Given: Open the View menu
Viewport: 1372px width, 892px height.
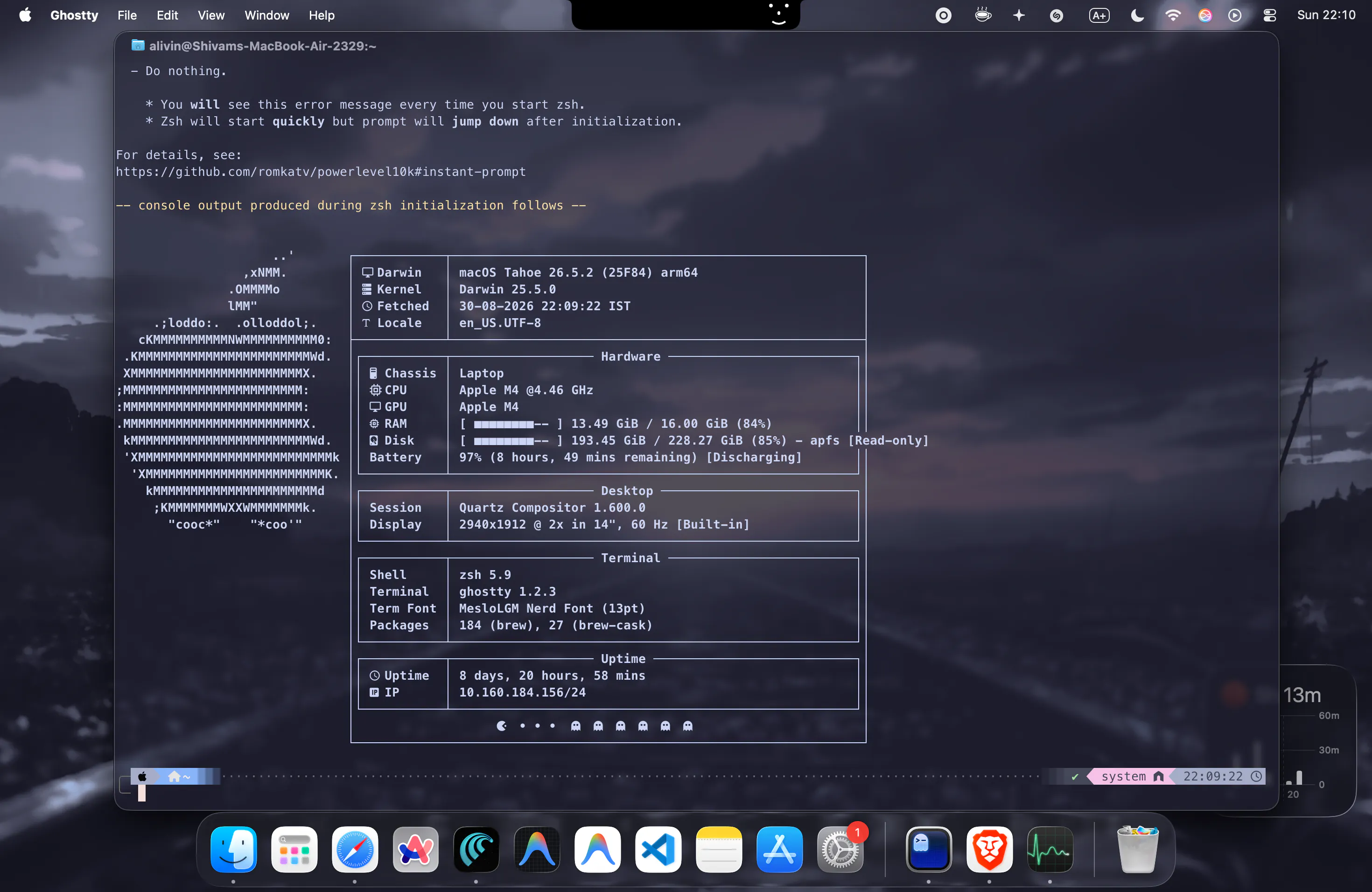Looking at the screenshot, I should [x=211, y=15].
